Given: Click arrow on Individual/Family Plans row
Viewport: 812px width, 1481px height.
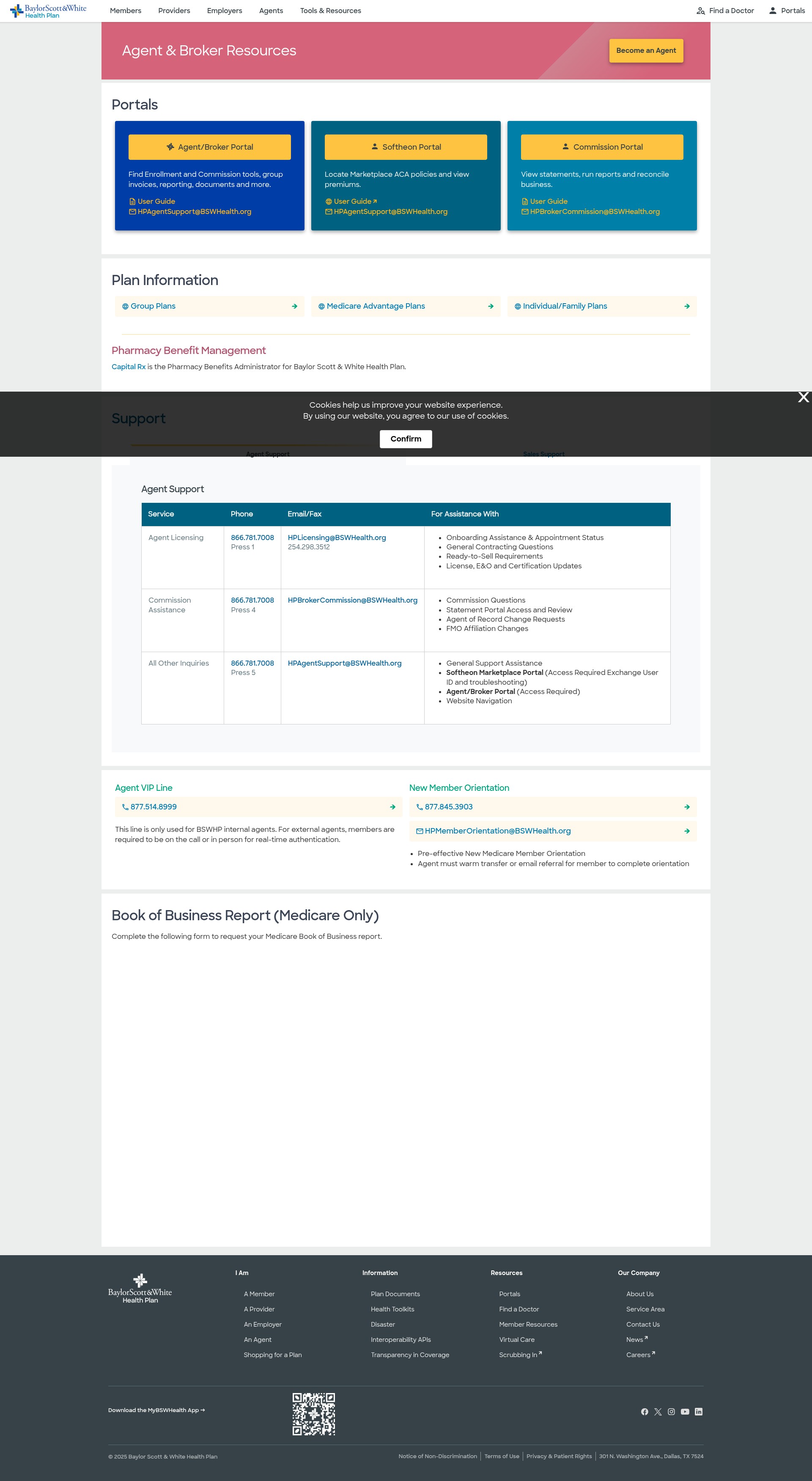Looking at the screenshot, I should pyautogui.click(x=687, y=307).
